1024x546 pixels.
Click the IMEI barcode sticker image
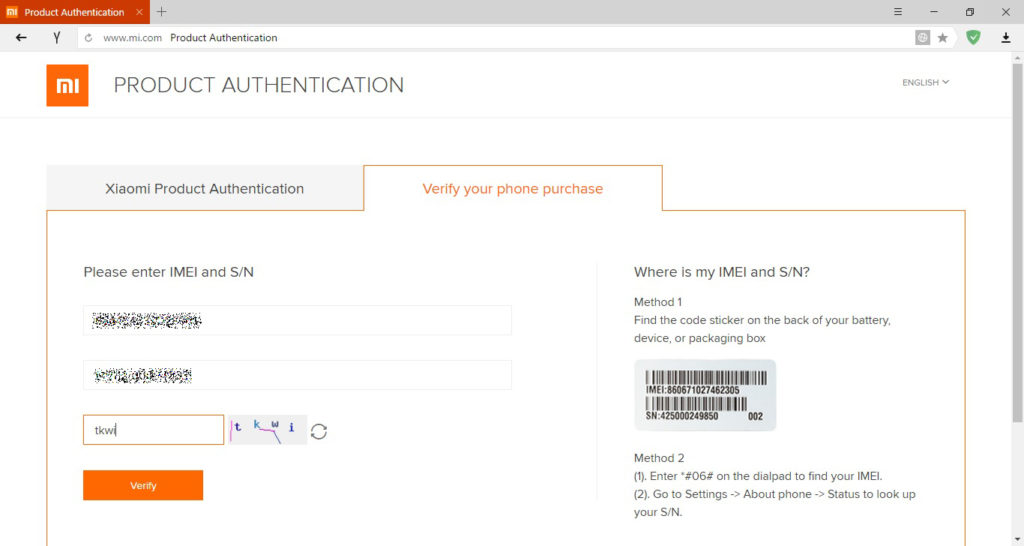click(x=705, y=395)
